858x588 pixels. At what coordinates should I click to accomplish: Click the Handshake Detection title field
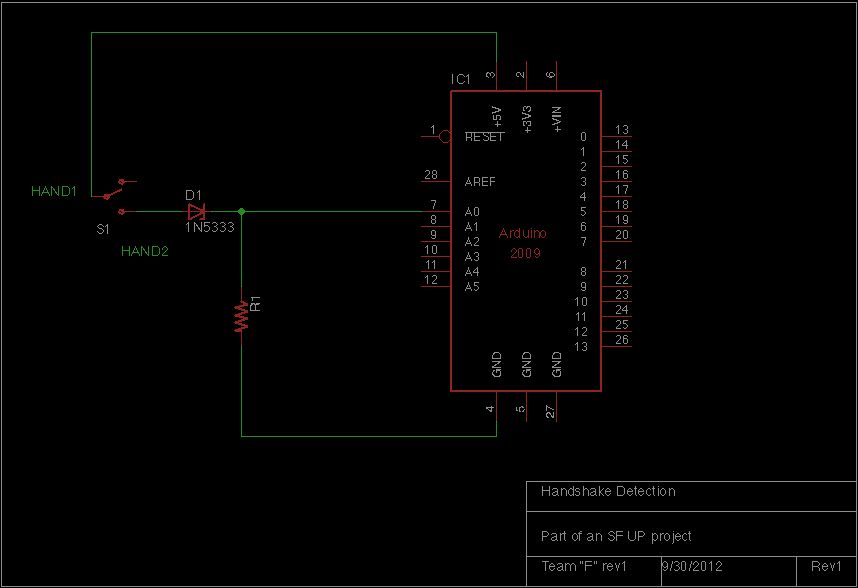pos(691,496)
